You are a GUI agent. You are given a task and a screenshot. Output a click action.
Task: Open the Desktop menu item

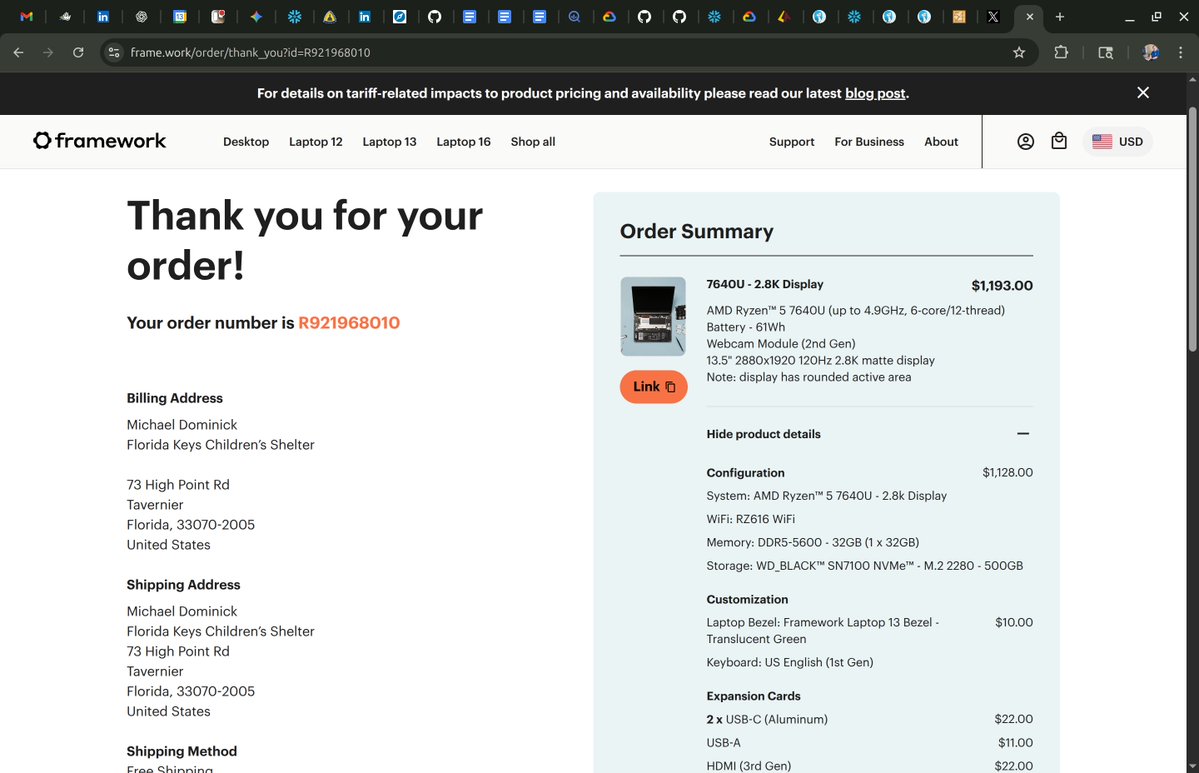pyautogui.click(x=246, y=141)
